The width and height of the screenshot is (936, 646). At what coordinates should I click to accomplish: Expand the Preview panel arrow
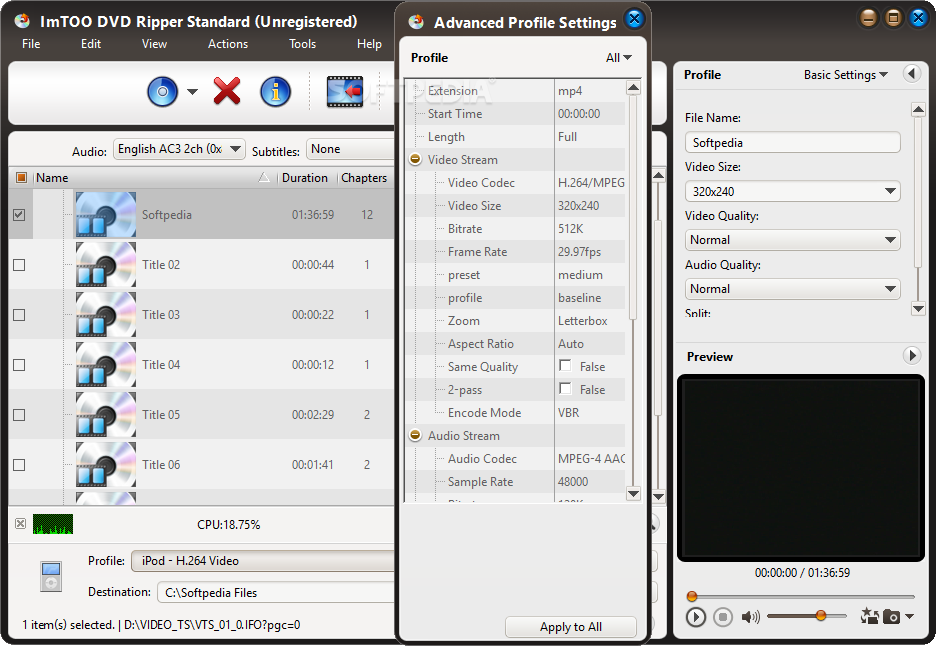[x=912, y=356]
